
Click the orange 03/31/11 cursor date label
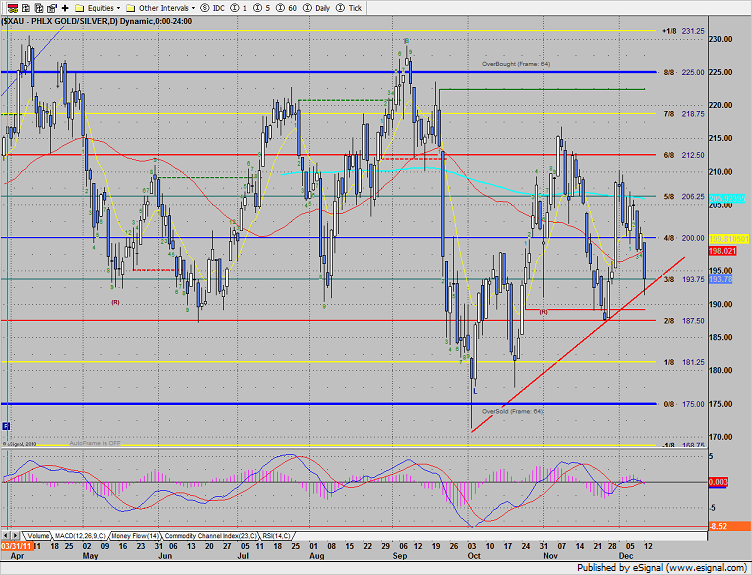[16, 546]
